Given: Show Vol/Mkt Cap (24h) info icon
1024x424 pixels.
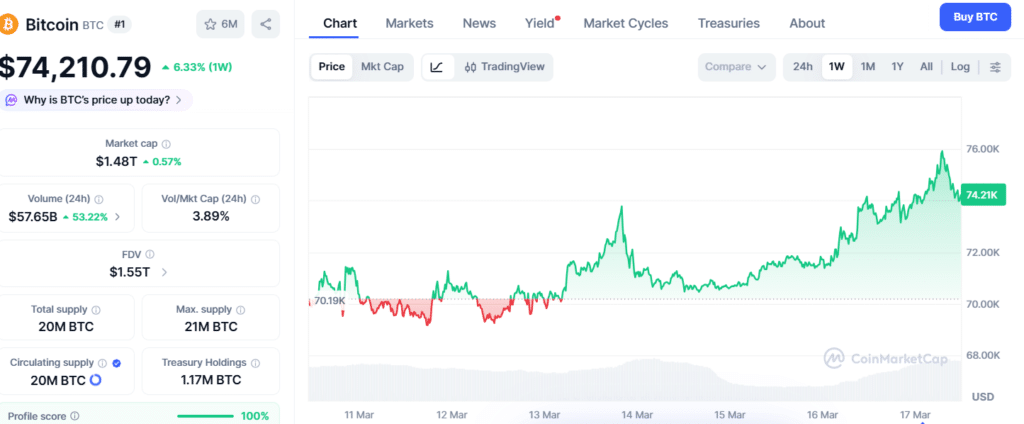Looking at the screenshot, I should point(255,199).
